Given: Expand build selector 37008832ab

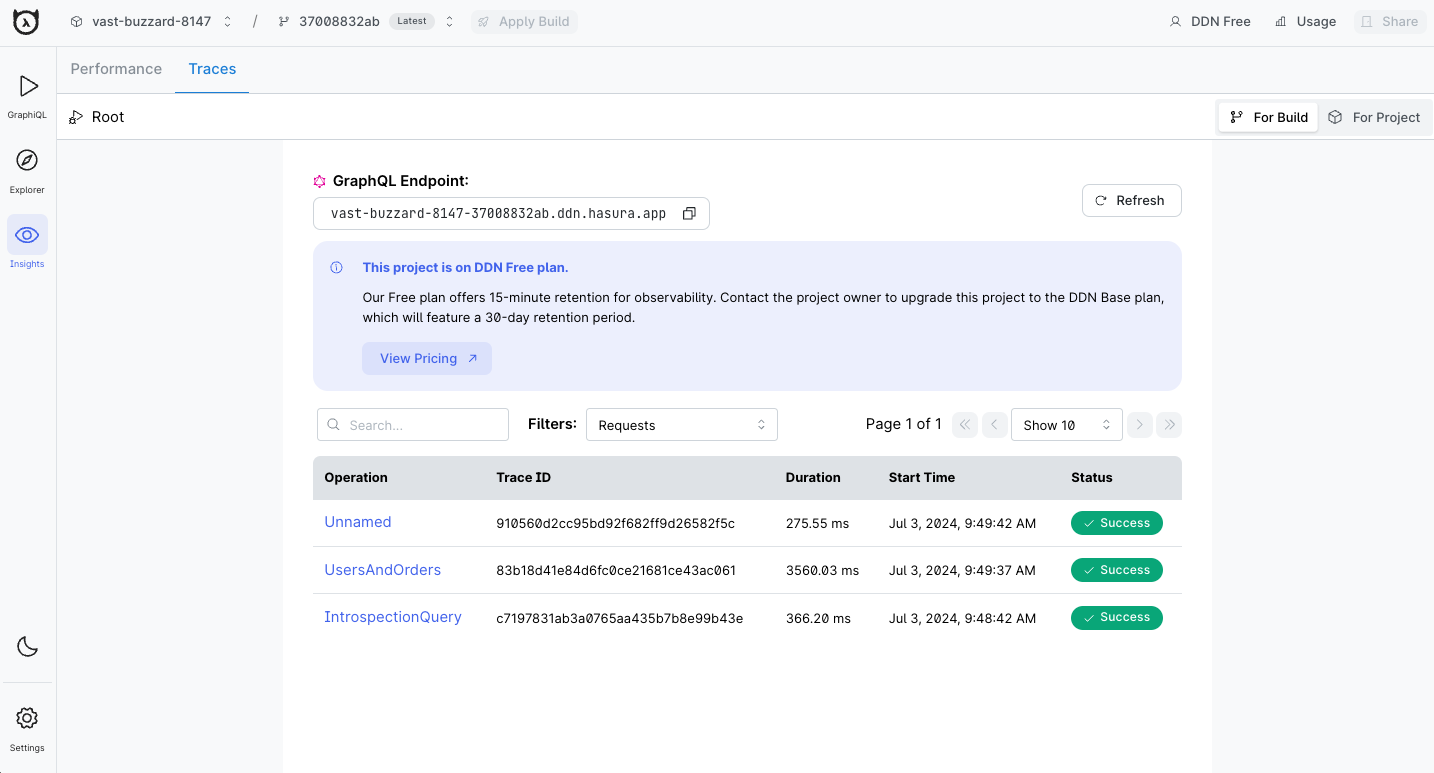Looking at the screenshot, I should (366, 21).
